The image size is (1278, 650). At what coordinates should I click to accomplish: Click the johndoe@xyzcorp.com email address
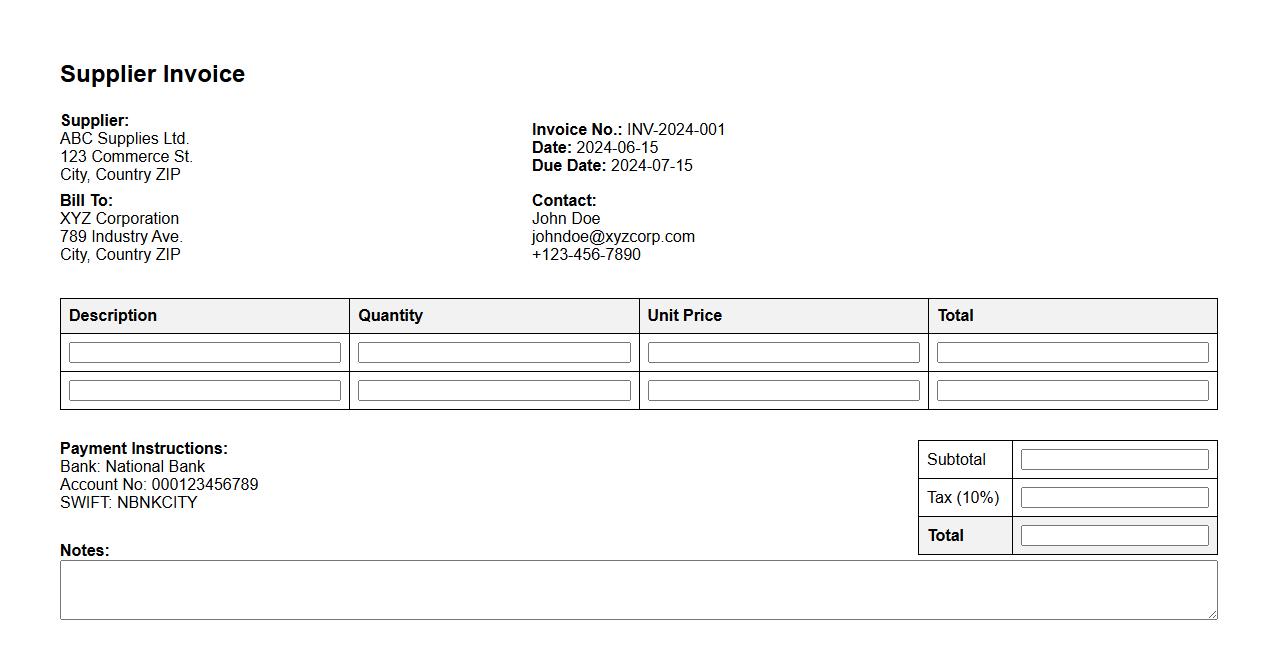tap(613, 237)
